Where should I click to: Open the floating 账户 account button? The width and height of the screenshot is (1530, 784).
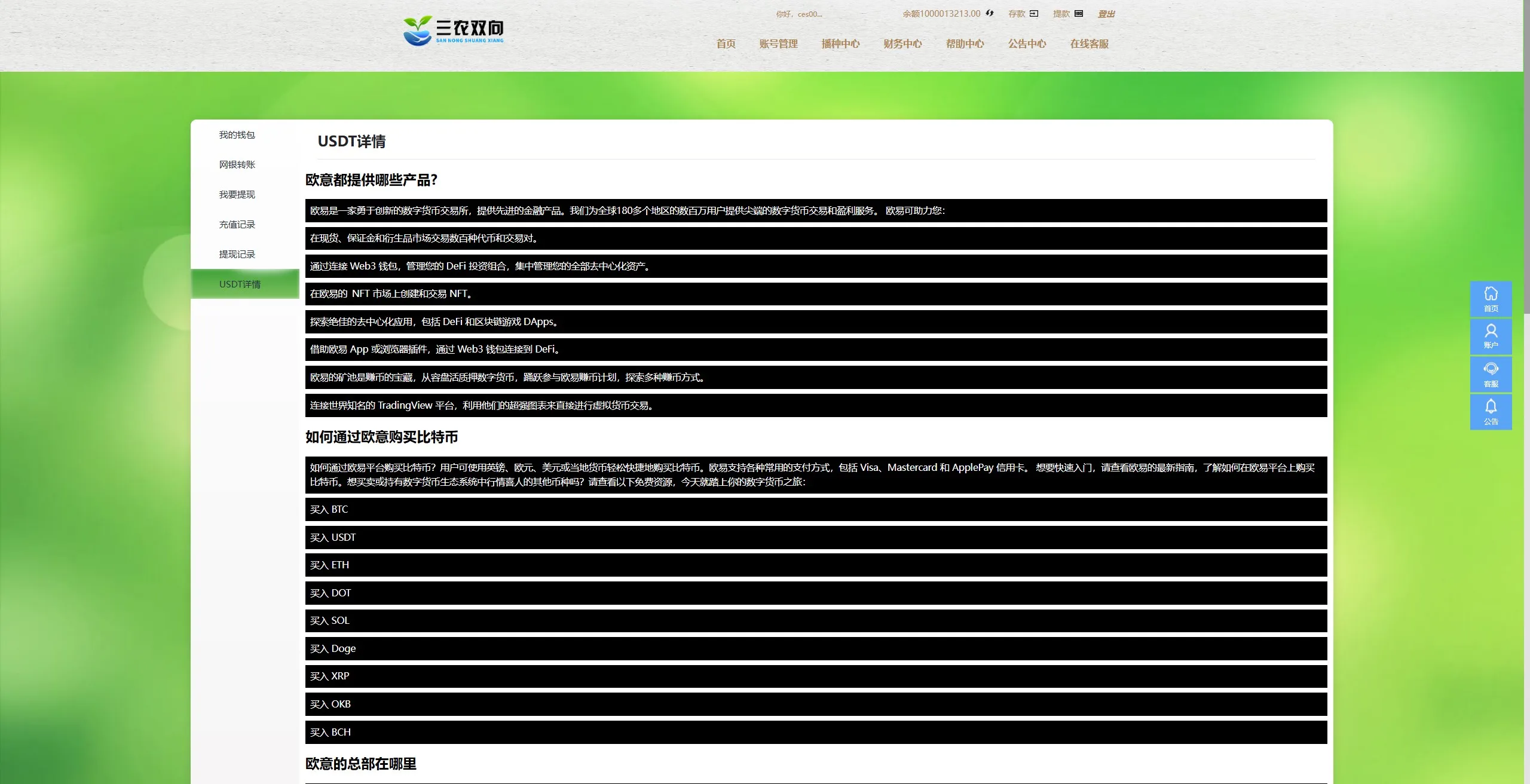1491,336
